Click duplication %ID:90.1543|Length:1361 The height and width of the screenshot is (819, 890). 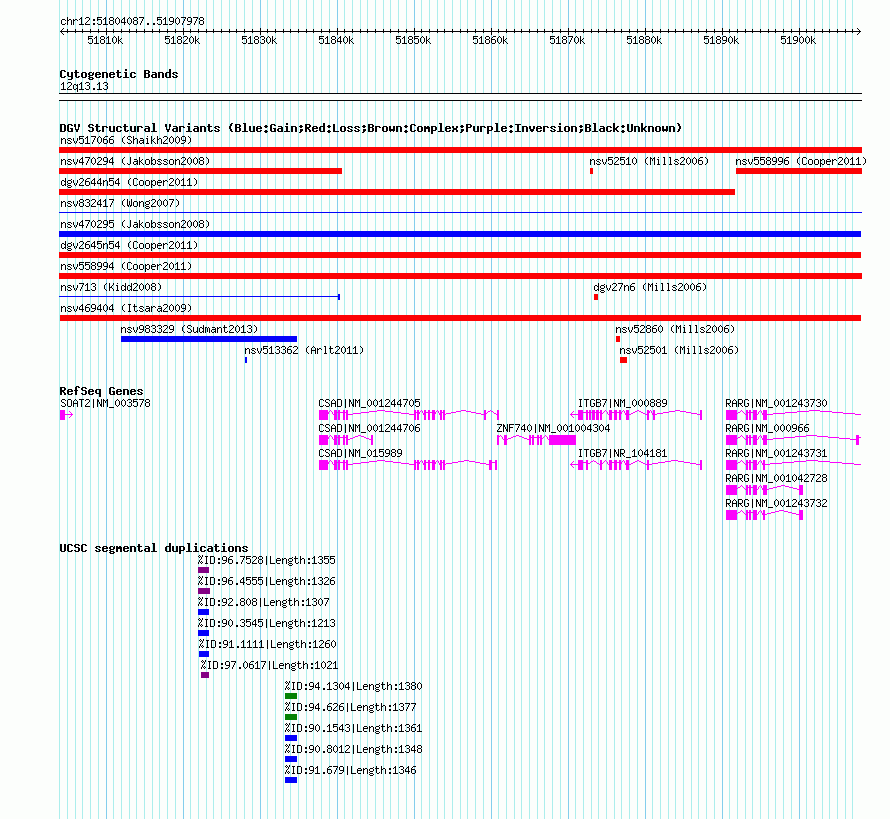pyautogui.click(x=291, y=738)
